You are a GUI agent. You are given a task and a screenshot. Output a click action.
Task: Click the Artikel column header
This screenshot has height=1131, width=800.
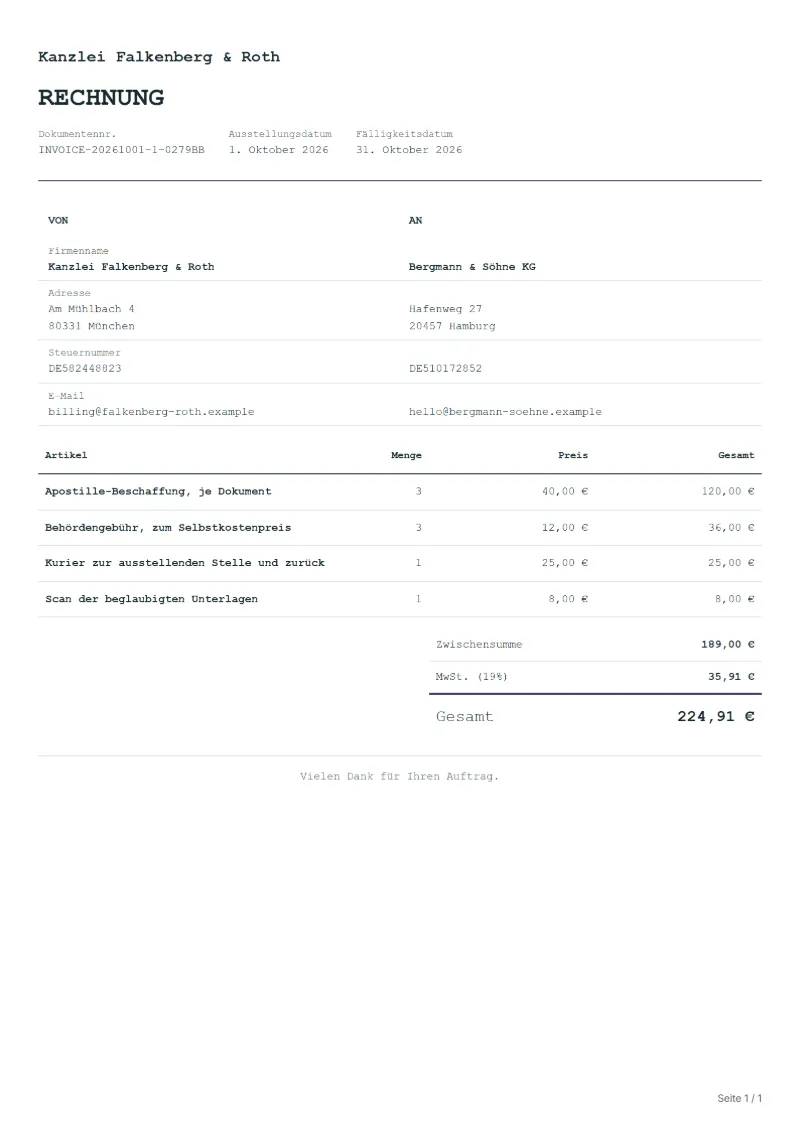[66, 455]
